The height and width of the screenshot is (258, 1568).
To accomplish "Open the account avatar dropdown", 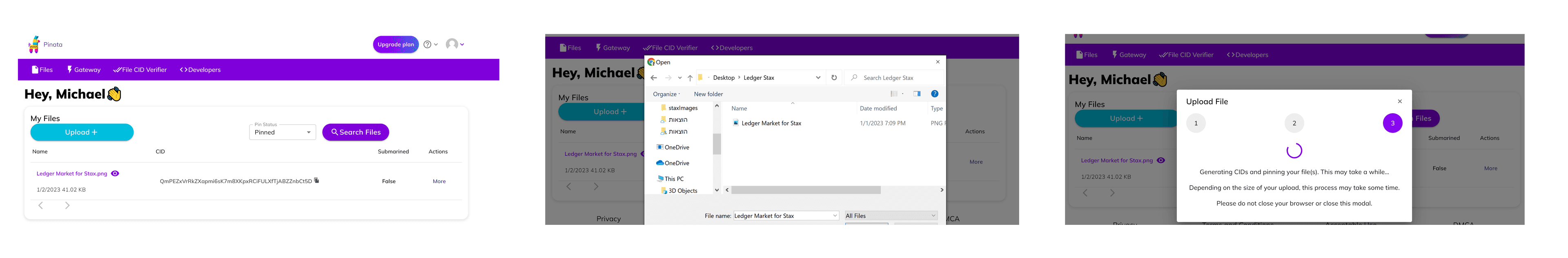I will pyautogui.click(x=455, y=44).
